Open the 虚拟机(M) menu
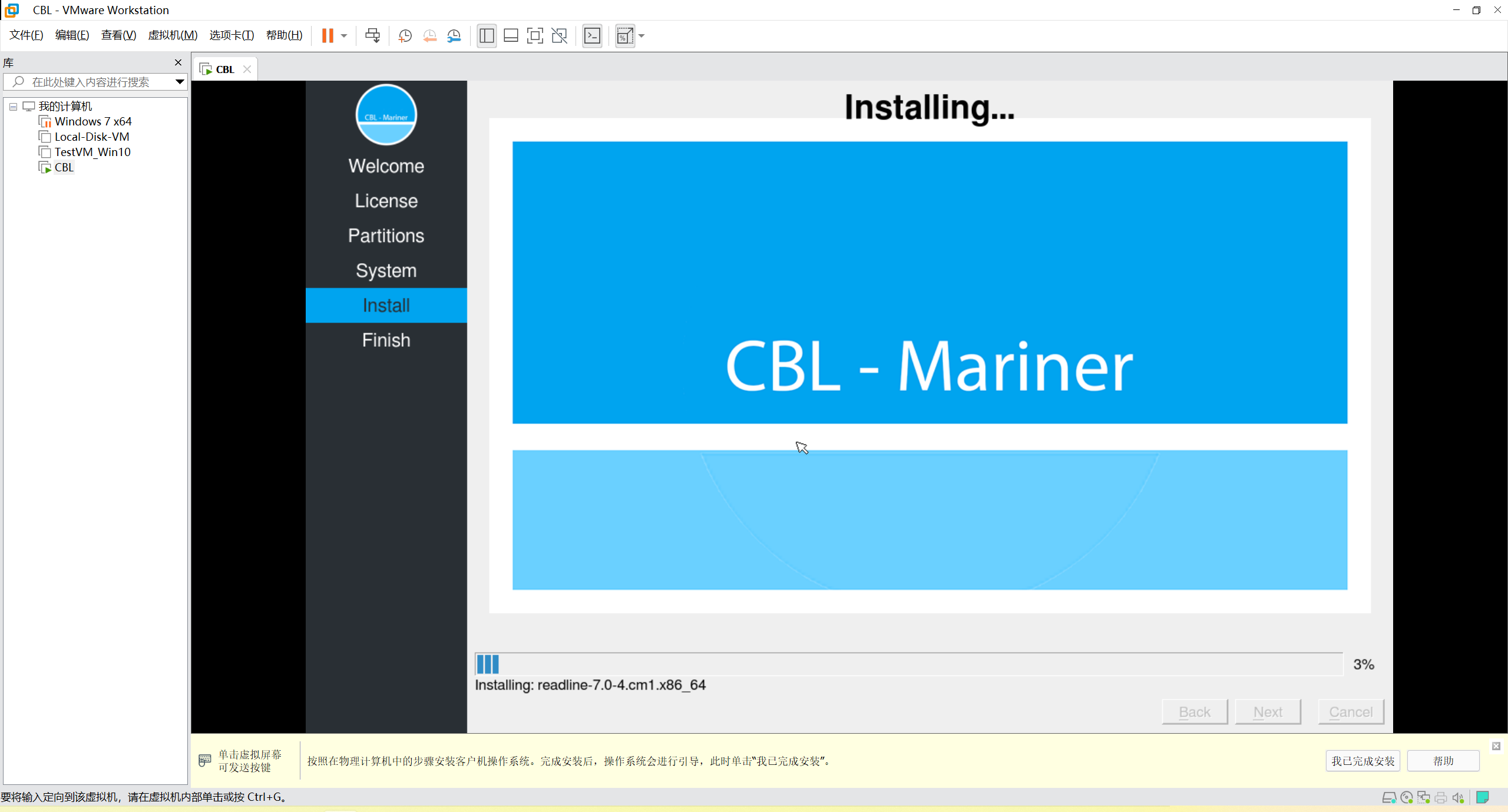The height and width of the screenshot is (812, 1508). pos(173,35)
